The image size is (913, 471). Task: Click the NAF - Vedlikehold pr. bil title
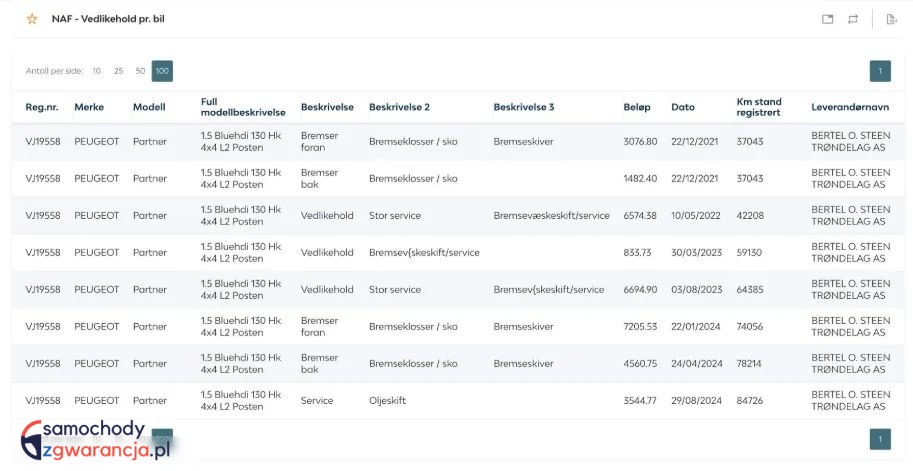pos(108,19)
